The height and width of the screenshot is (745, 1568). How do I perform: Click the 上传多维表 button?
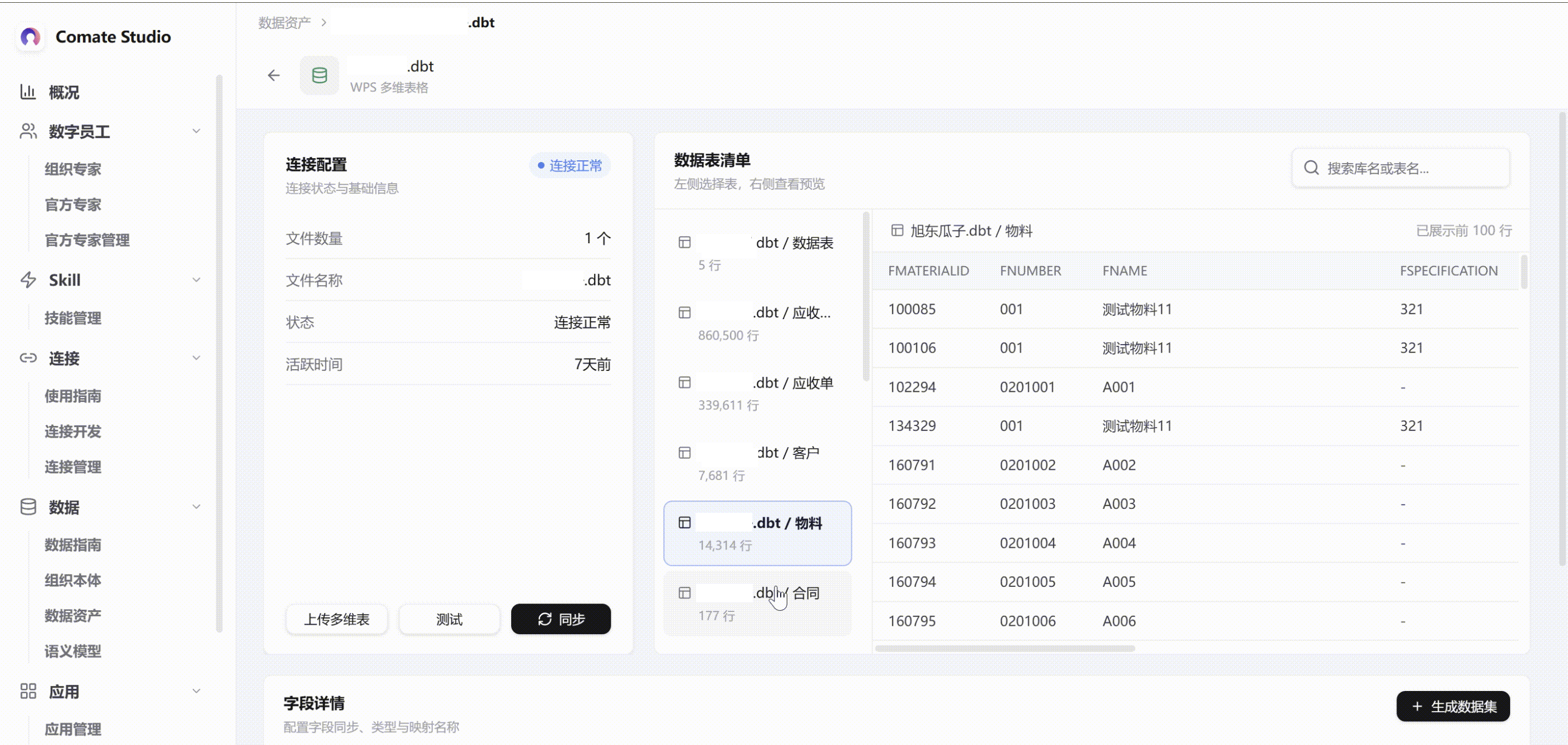[x=337, y=619]
